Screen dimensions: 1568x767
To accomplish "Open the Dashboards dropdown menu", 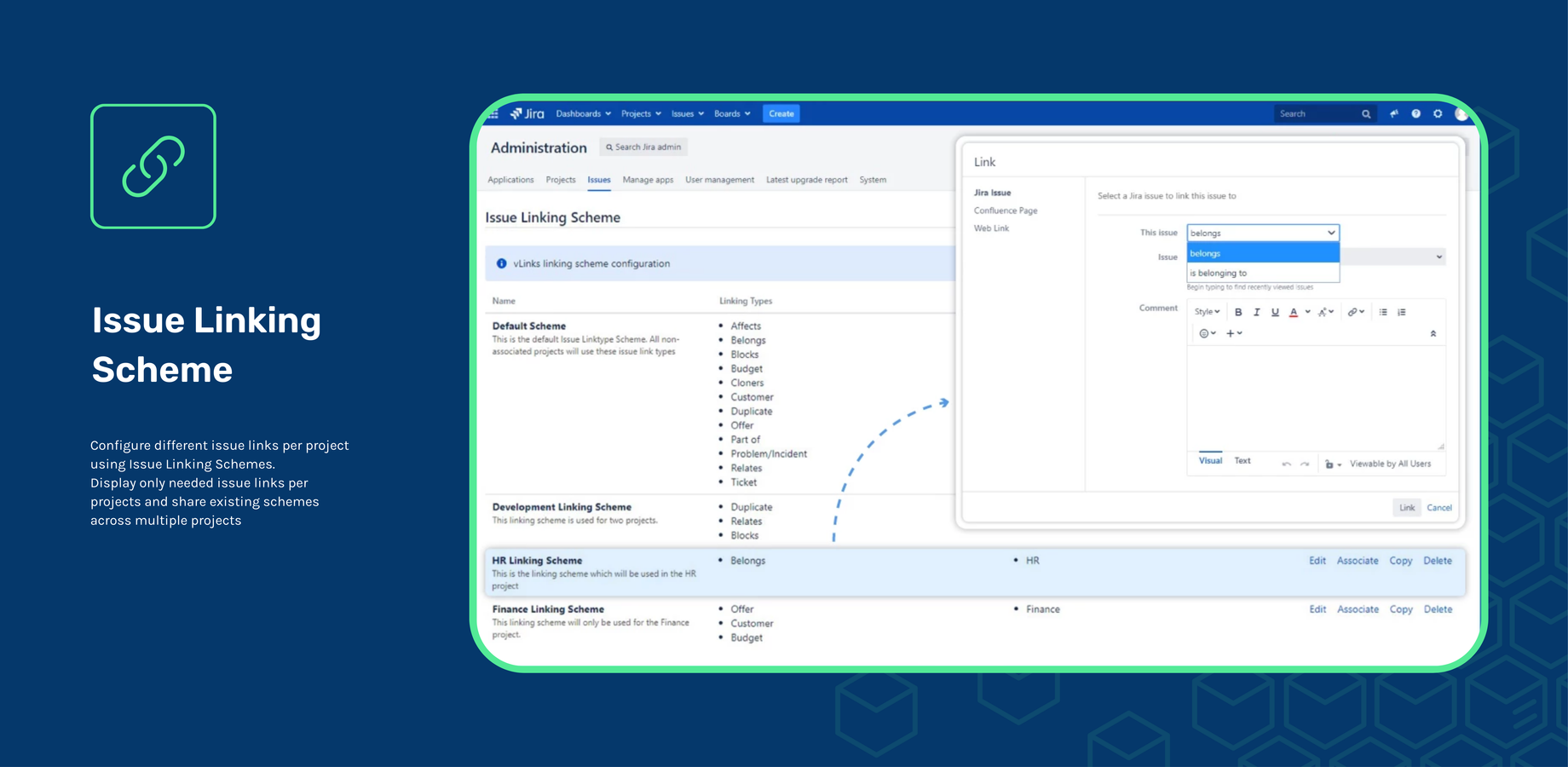I will pyautogui.click(x=584, y=113).
